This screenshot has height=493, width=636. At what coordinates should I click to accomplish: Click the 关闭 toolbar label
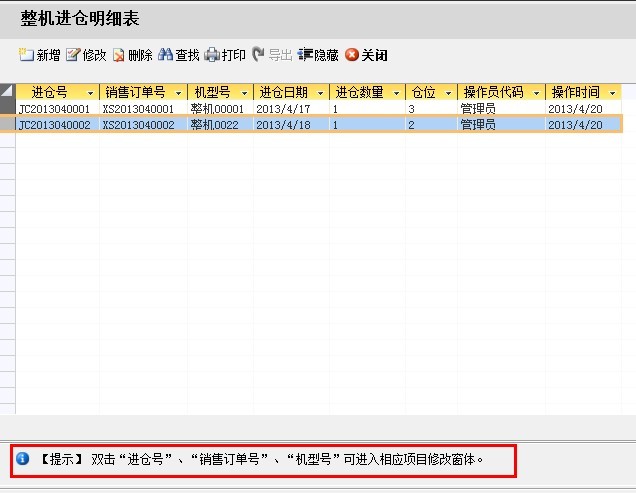tap(374, 55)
